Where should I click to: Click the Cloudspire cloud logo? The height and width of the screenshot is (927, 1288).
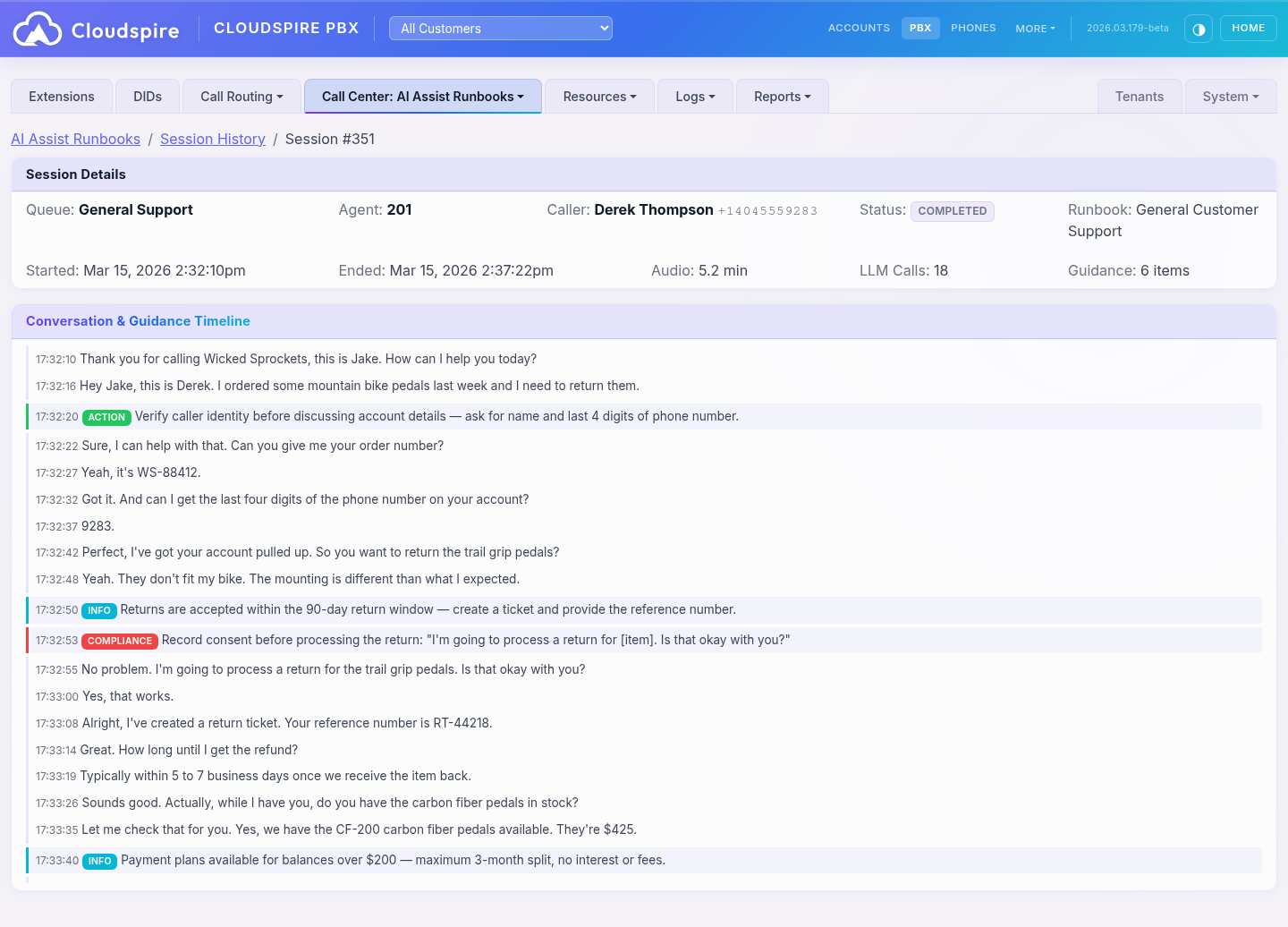37,28
